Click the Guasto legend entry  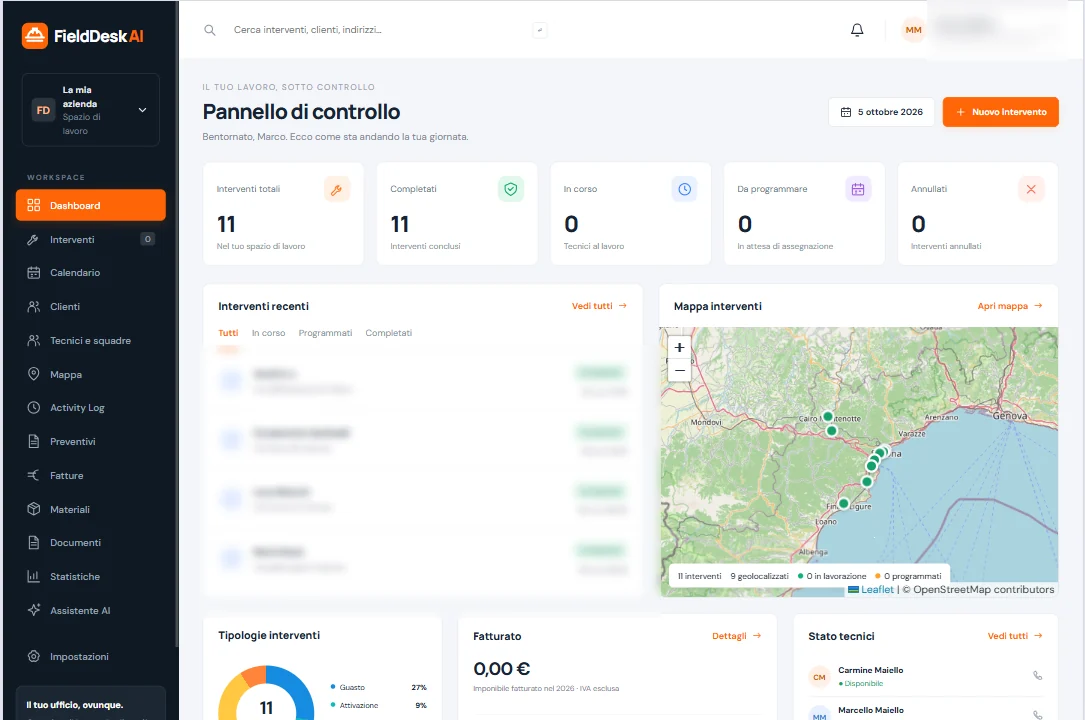[x=378, y=687]
